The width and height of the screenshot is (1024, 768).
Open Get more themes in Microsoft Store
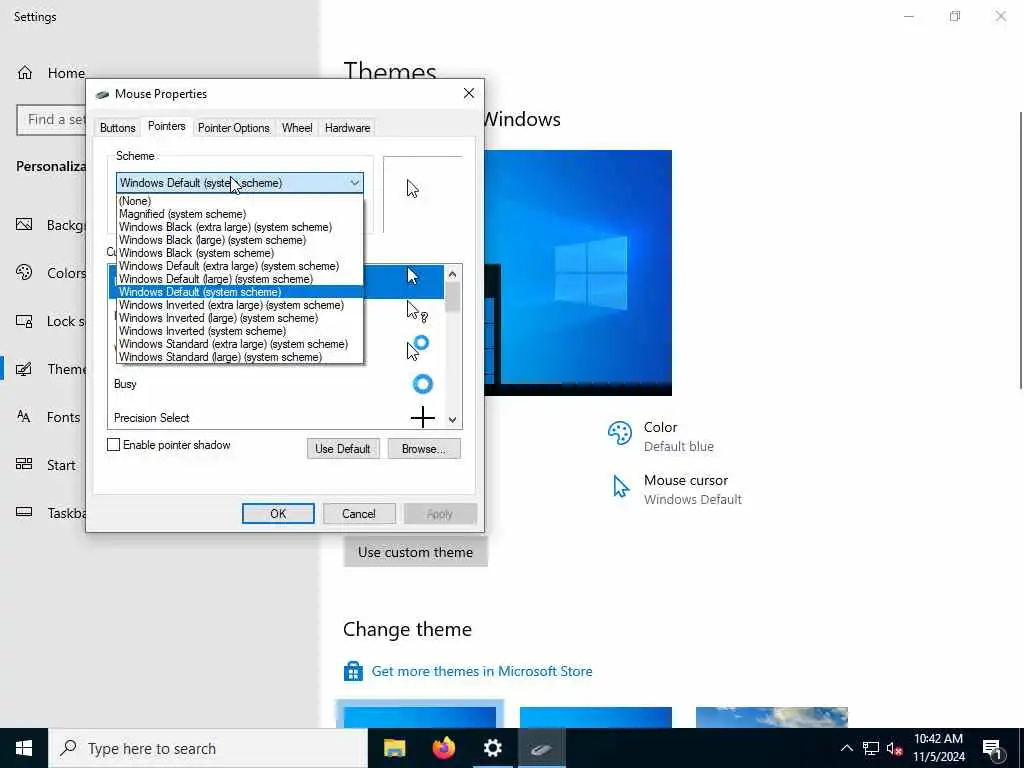(x=482, y=671)
